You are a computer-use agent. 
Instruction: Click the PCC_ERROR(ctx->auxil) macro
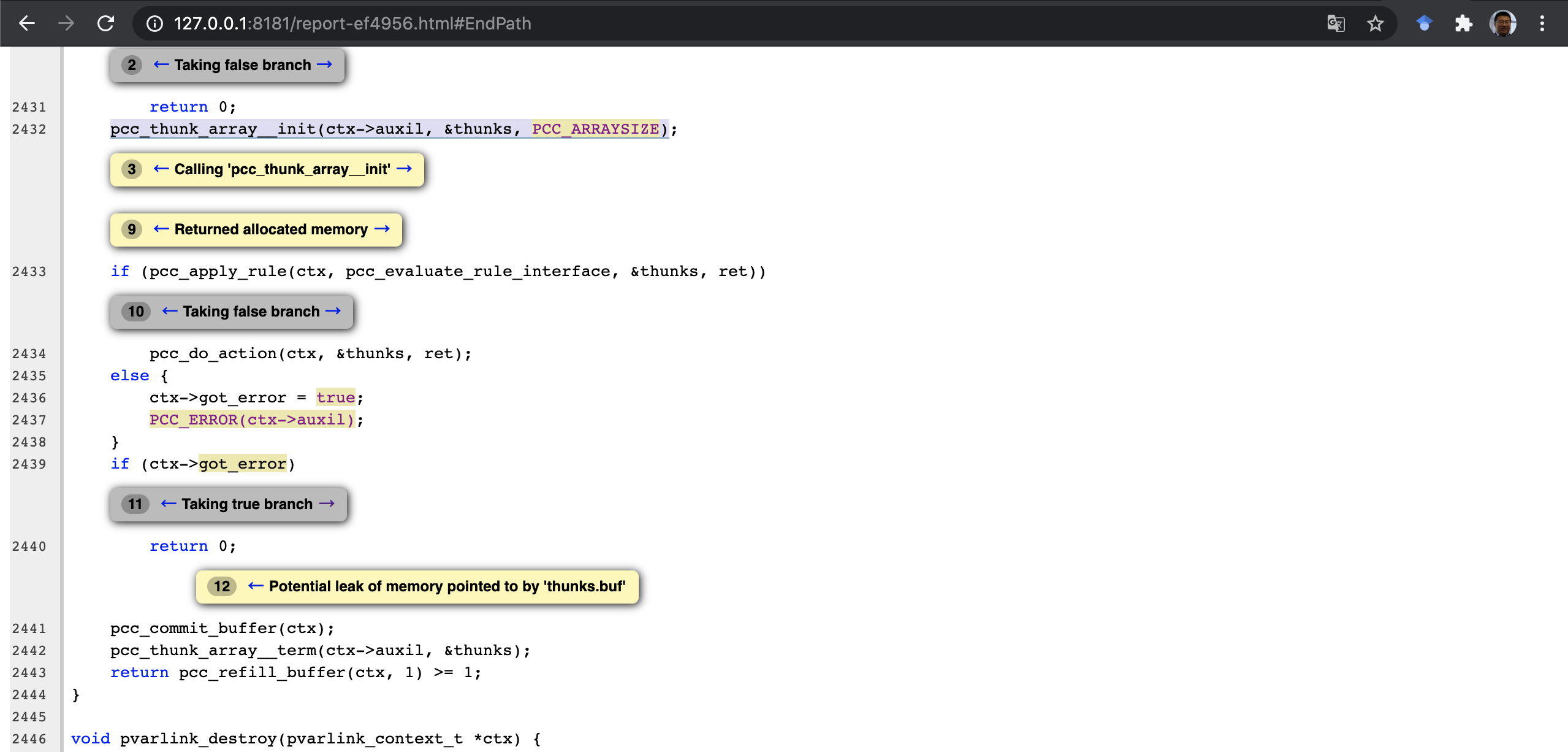(x=252, y=420)
